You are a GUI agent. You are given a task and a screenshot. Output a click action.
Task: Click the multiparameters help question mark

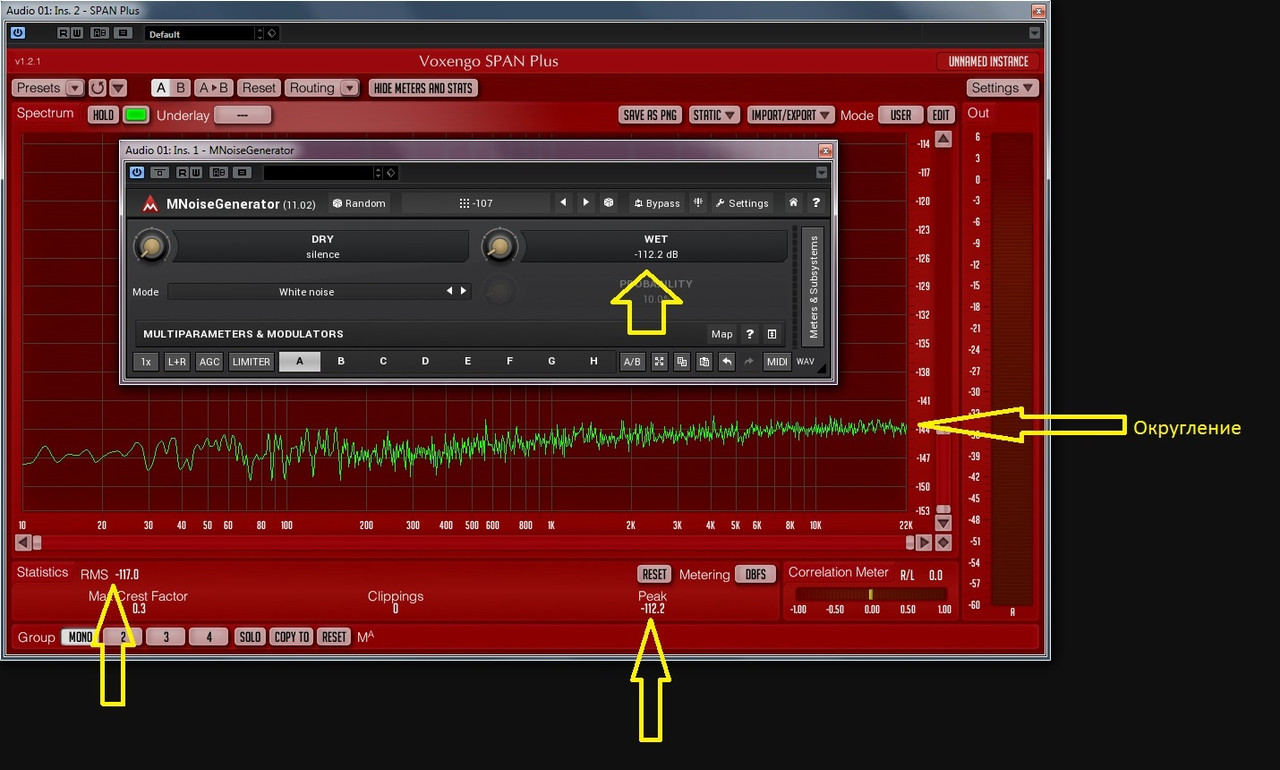750,334
